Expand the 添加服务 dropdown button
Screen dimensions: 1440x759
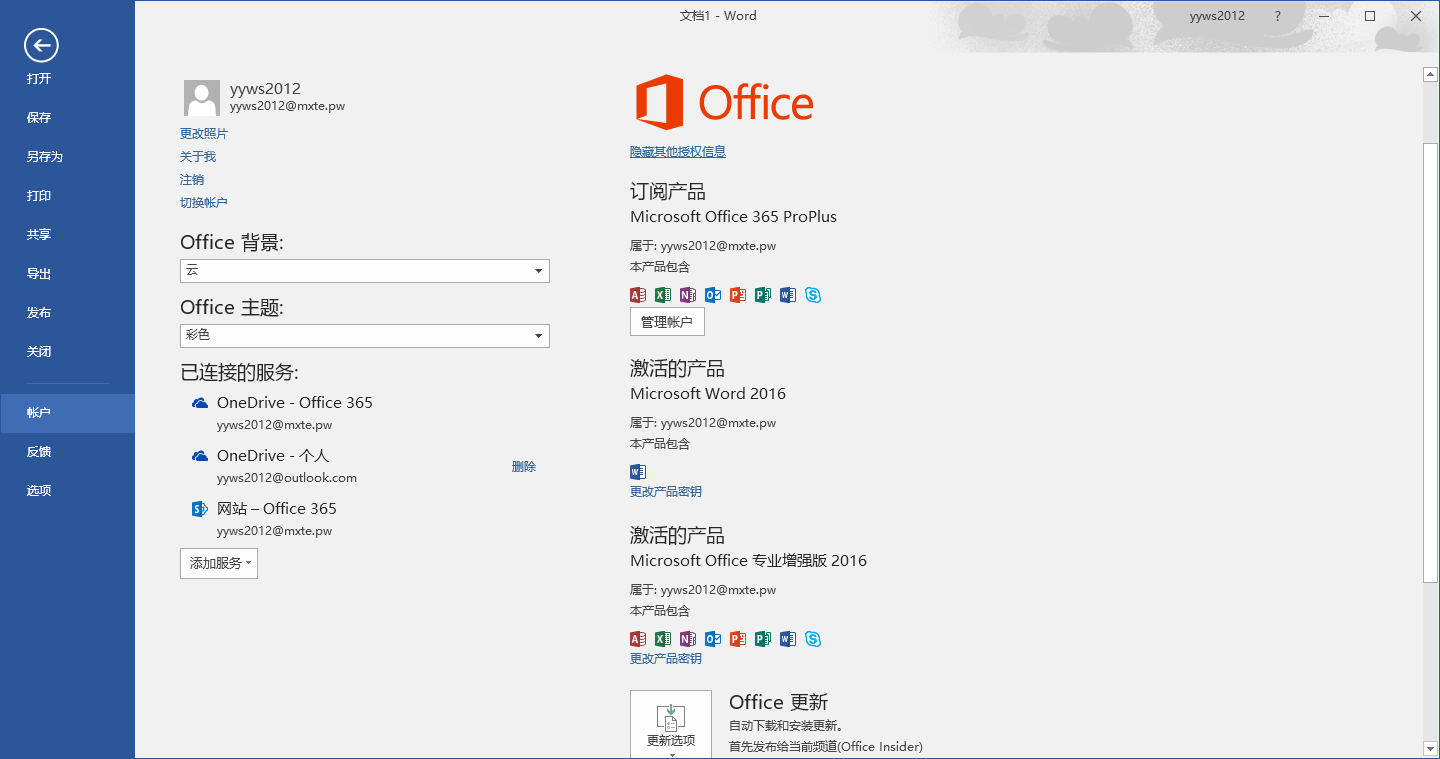coord(219,563)
